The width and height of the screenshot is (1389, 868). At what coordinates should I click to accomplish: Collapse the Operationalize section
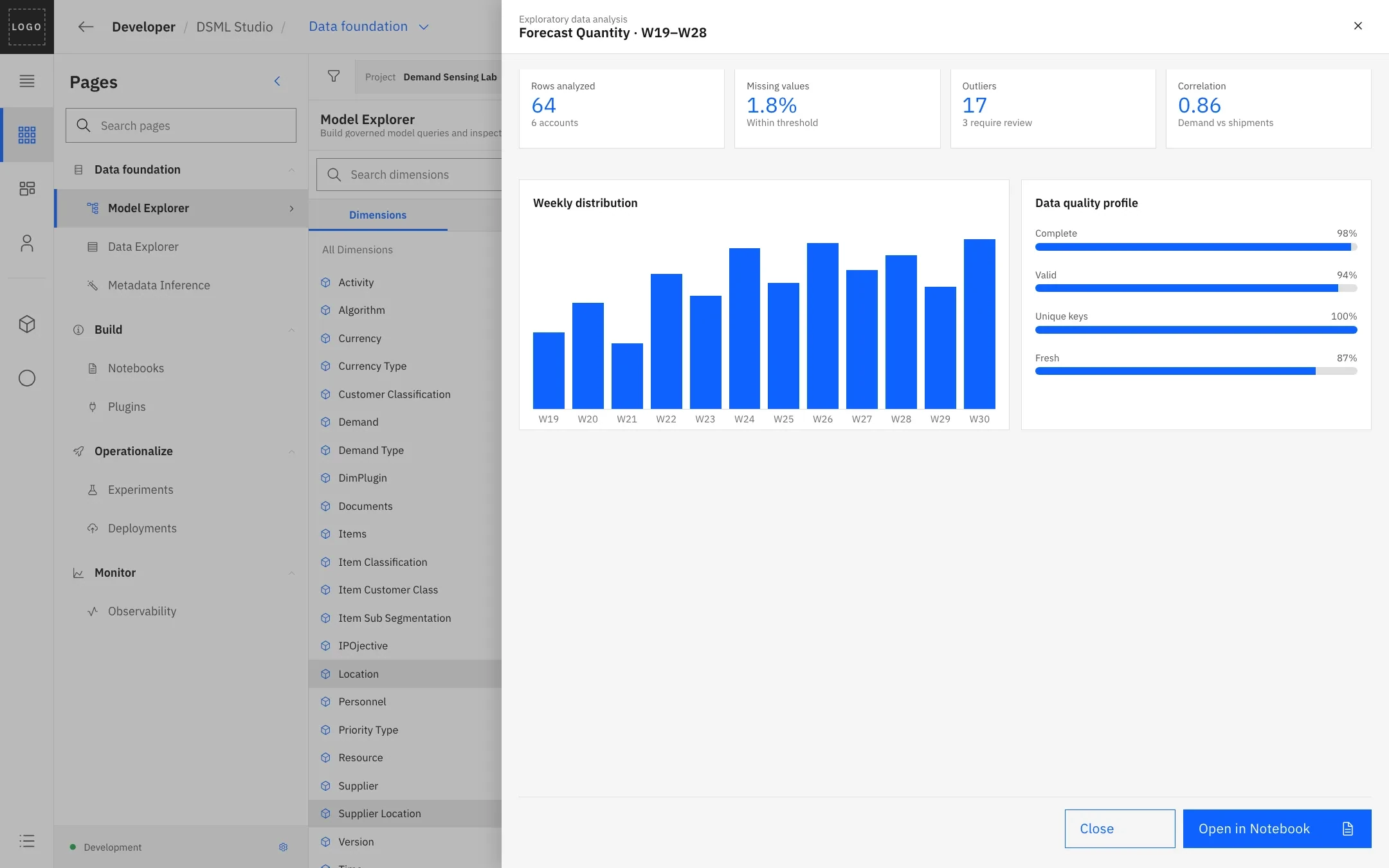tap(291, 451)
